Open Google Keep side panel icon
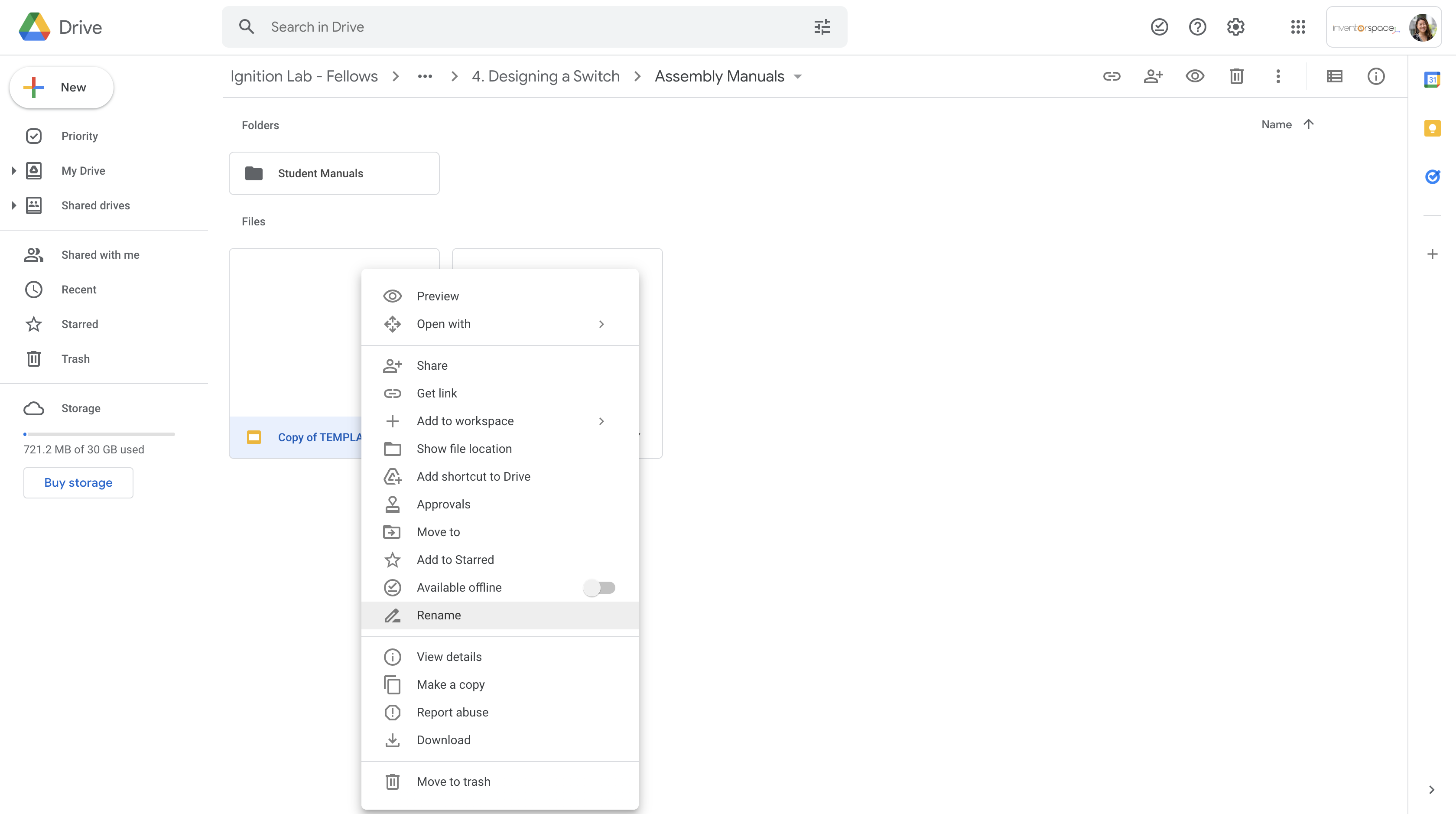 [1432, 128]
